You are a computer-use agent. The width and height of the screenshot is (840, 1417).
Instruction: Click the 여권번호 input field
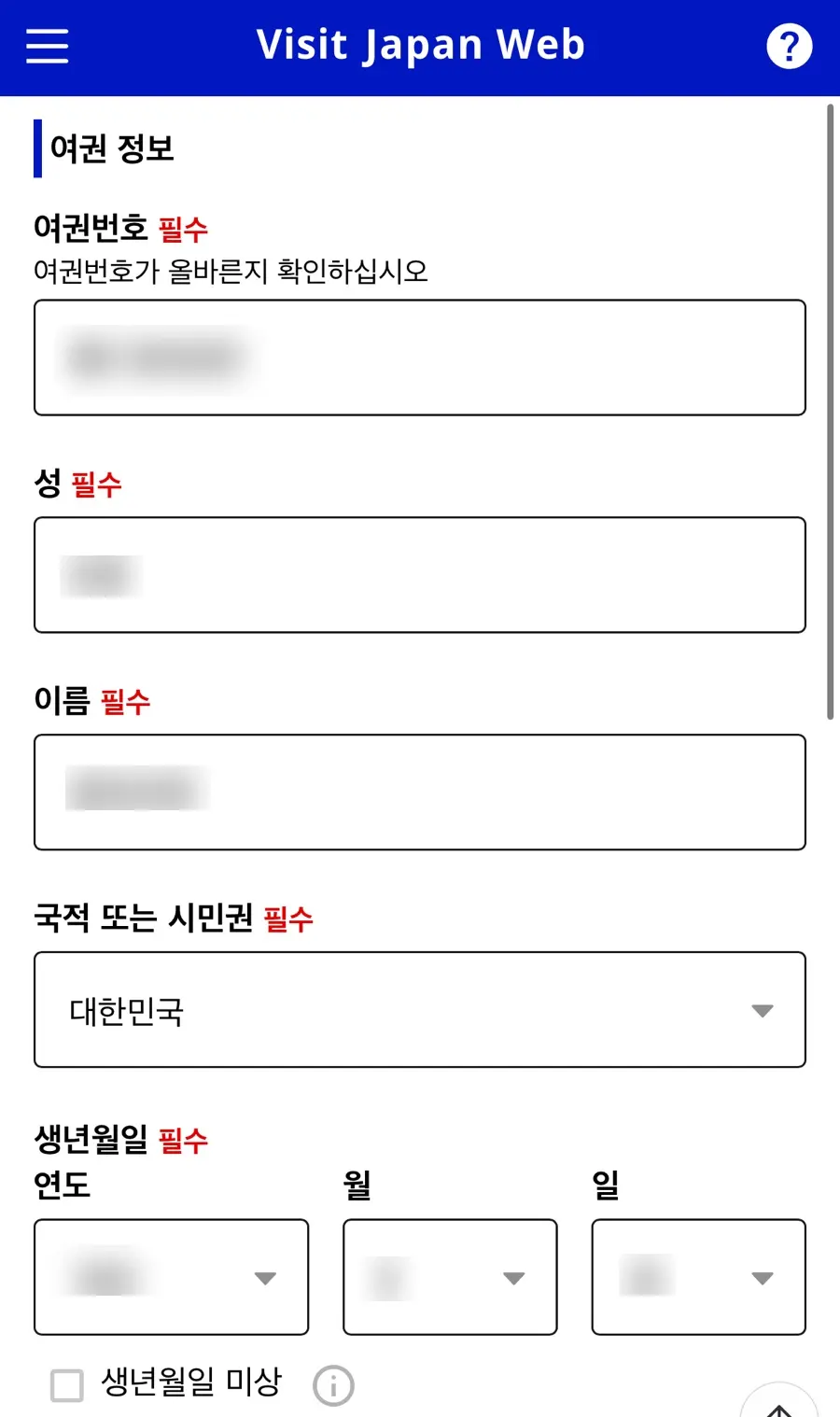point(420,358)
